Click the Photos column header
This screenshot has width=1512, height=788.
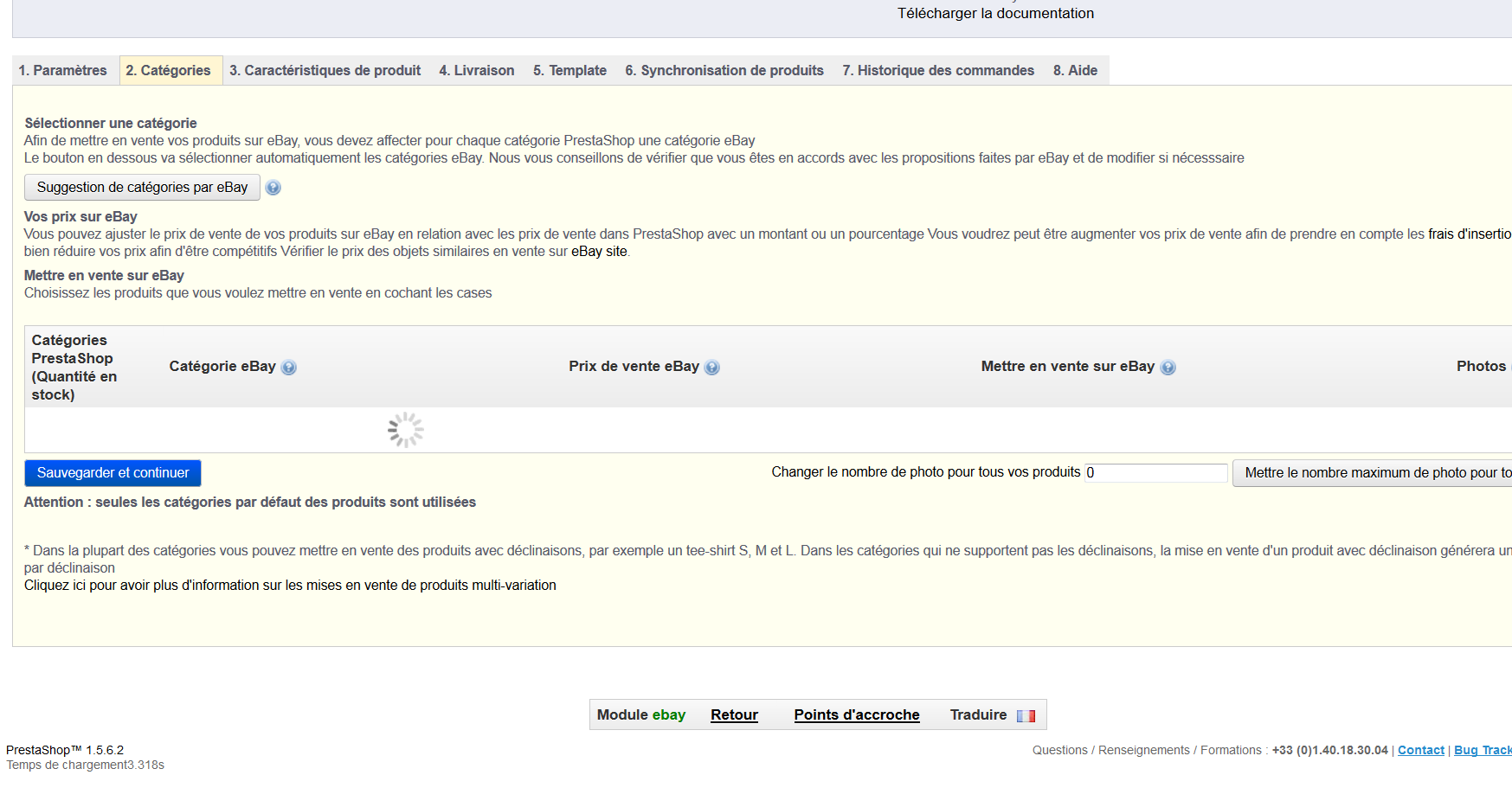point(1481,367)
